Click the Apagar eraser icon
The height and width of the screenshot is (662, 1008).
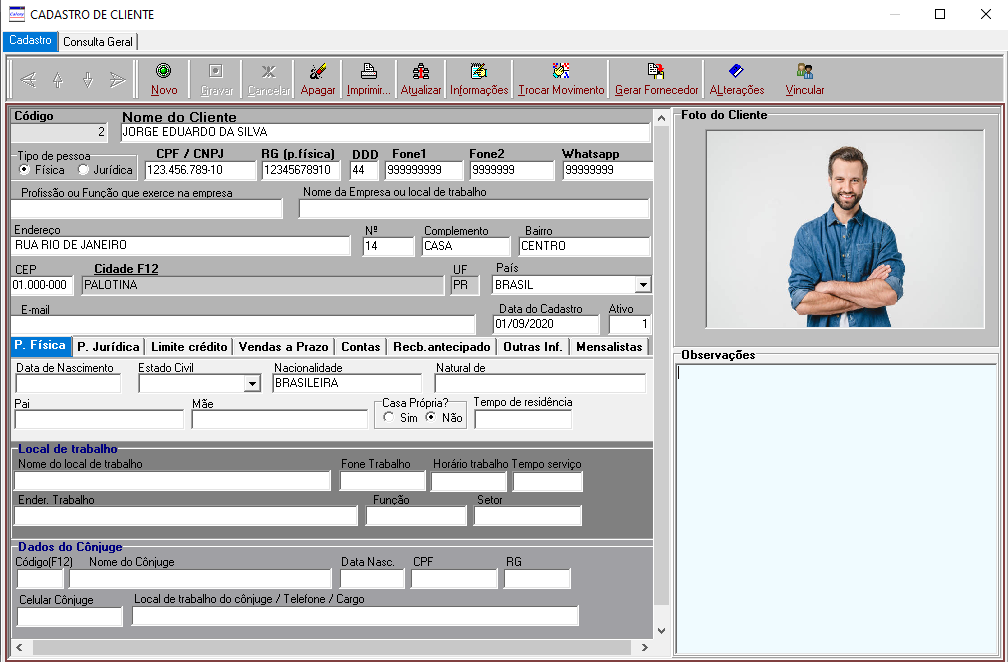tap(318, 71)
